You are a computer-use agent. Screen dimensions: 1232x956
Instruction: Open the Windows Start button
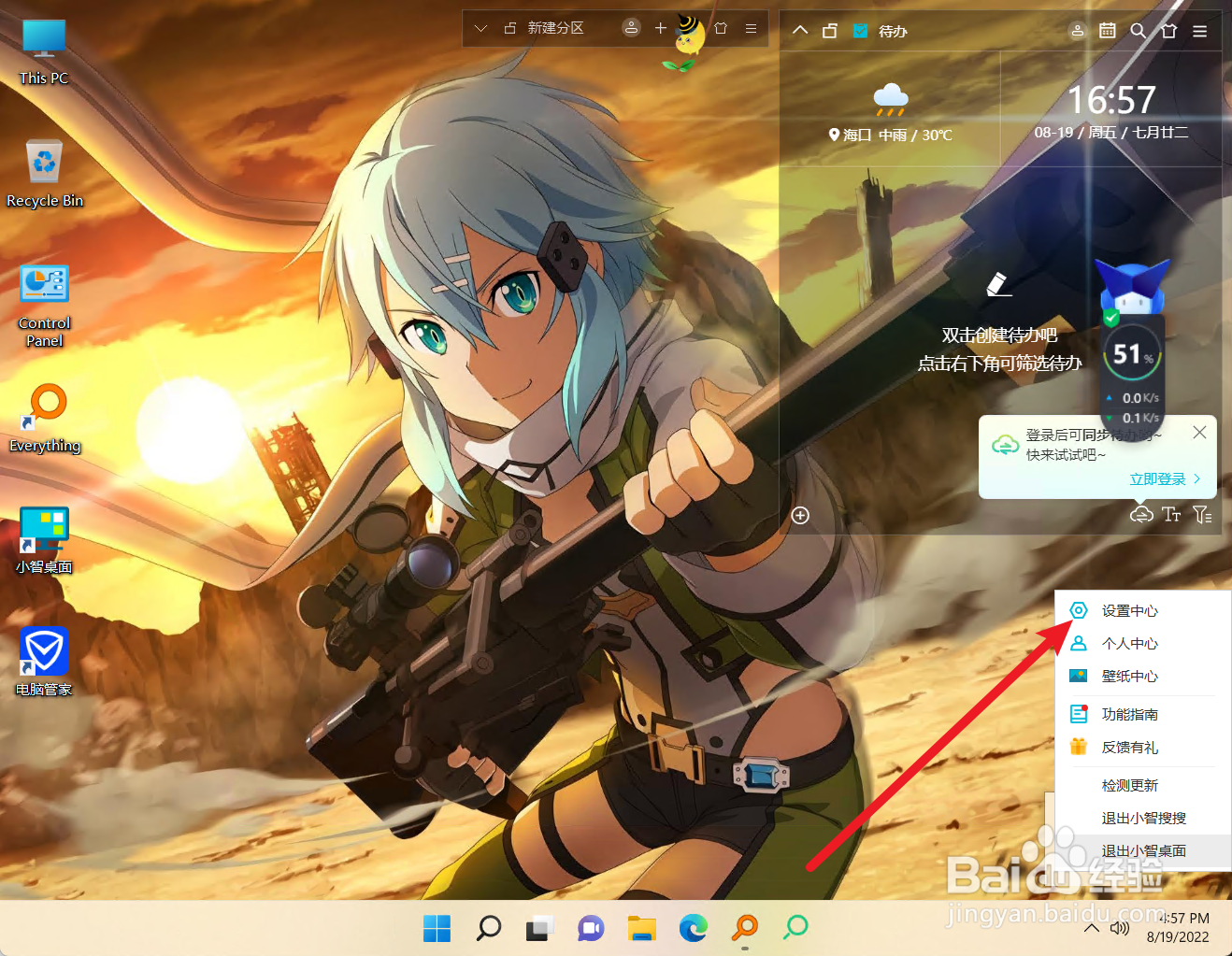point(437,928)
